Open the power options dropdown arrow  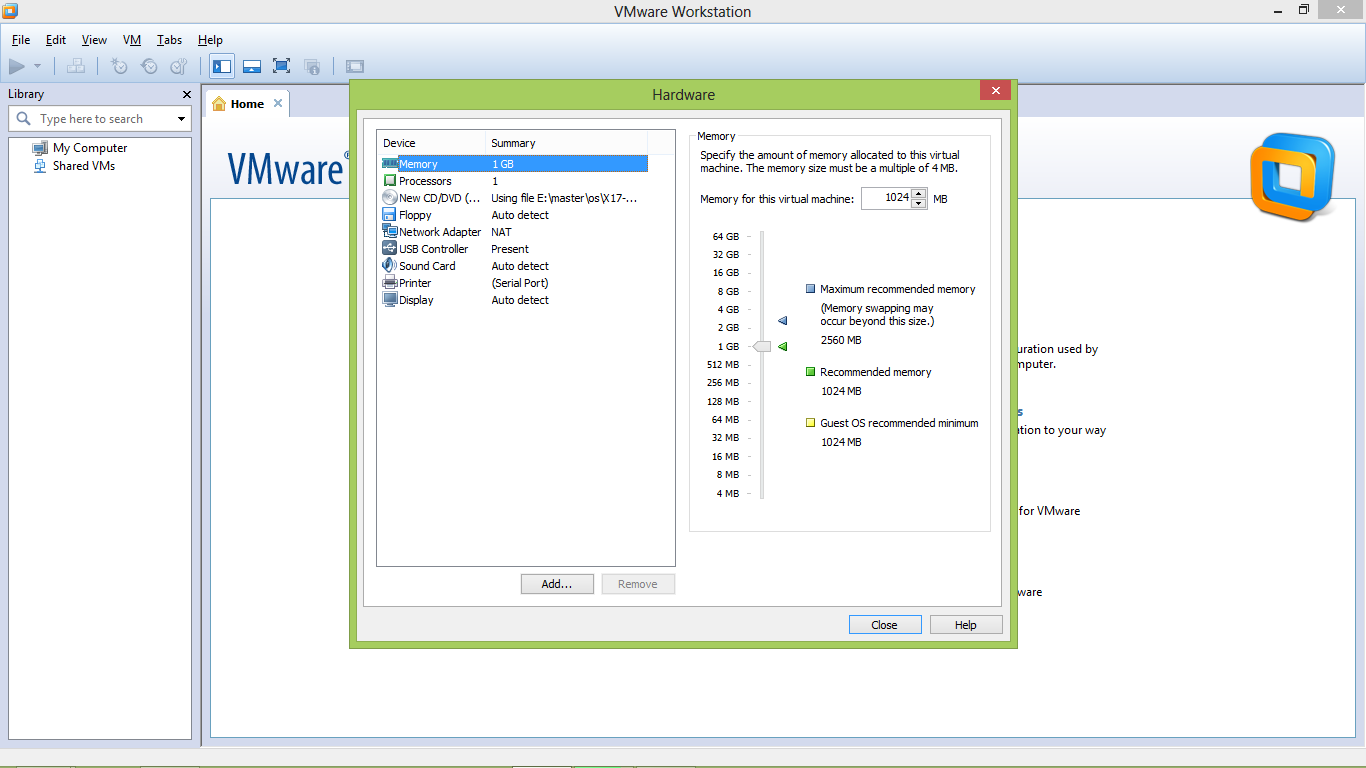tap(38, 66)
